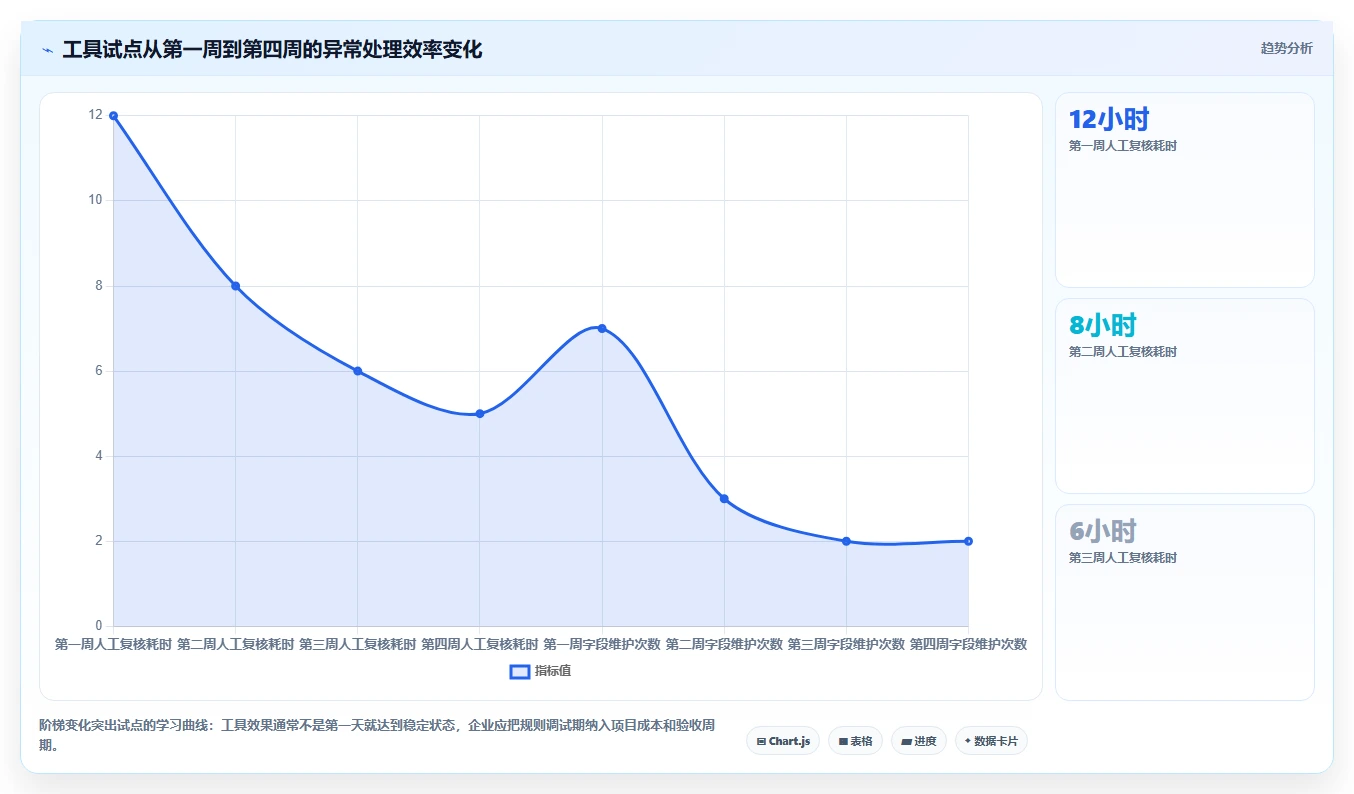
Task: Click the data point for 第二周字段维护次数
Action: [724, 498]
